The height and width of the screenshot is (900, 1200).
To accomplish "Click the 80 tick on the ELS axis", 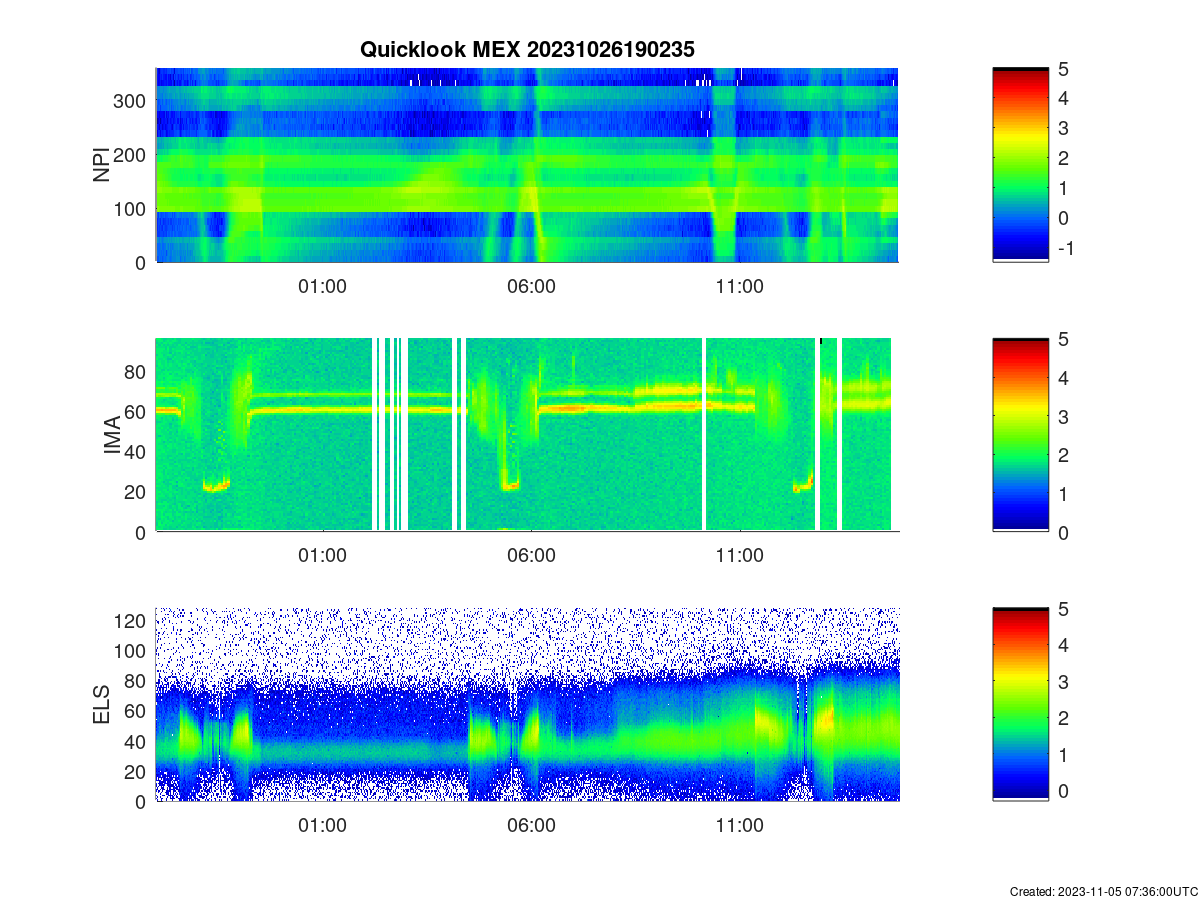I will click(137, 681).
